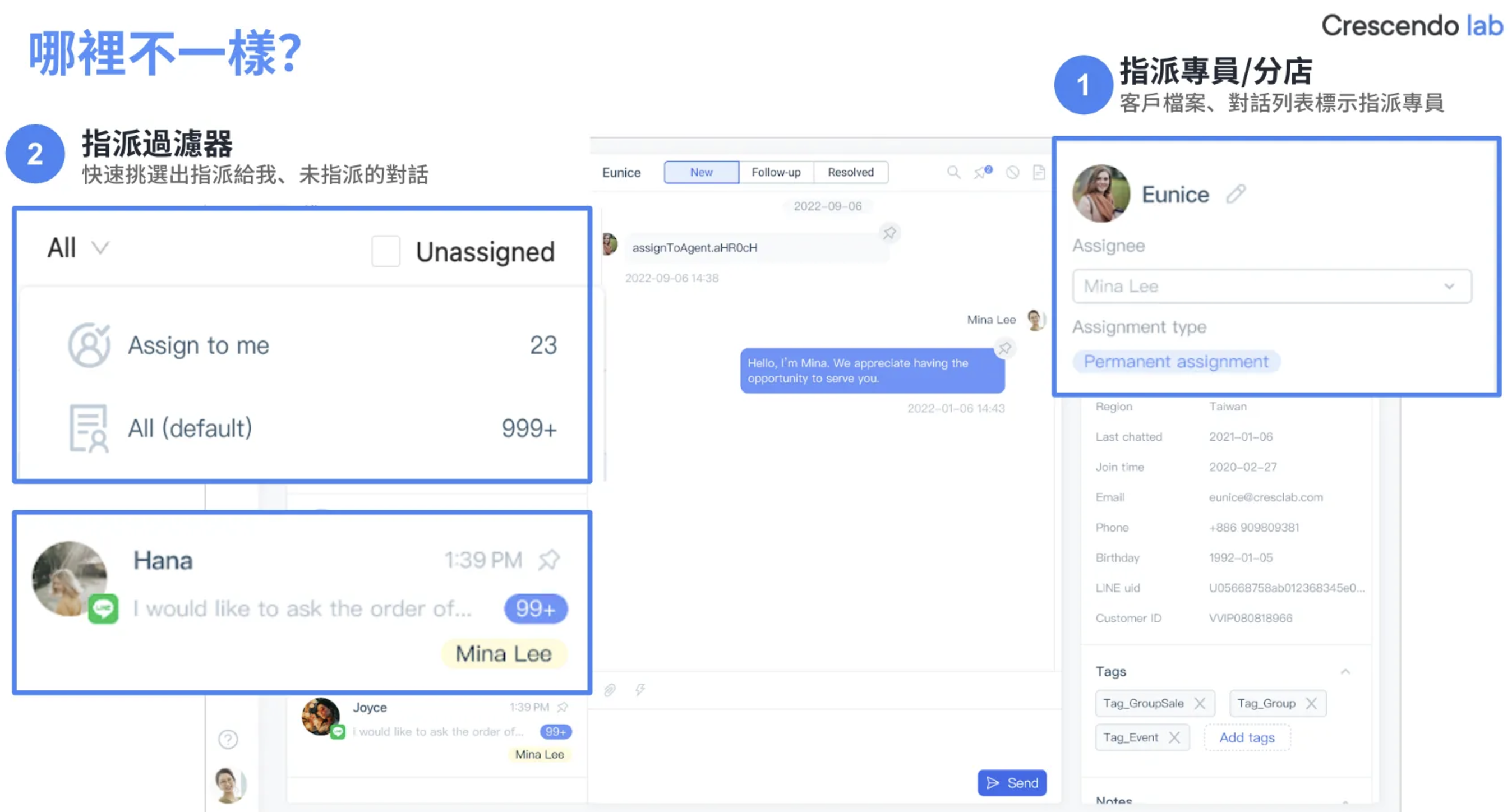Check the Unassigned checkbox
1512x812 pixels.
(x=386, y=251)
